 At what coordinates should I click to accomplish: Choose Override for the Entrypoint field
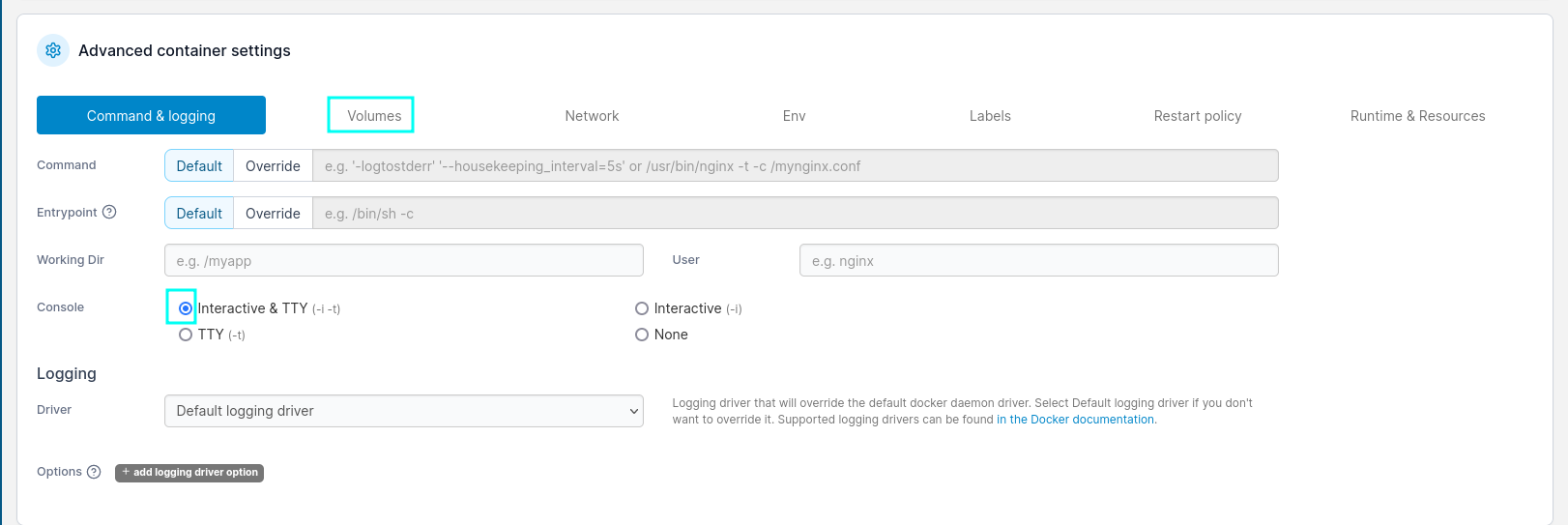(273, 214)
